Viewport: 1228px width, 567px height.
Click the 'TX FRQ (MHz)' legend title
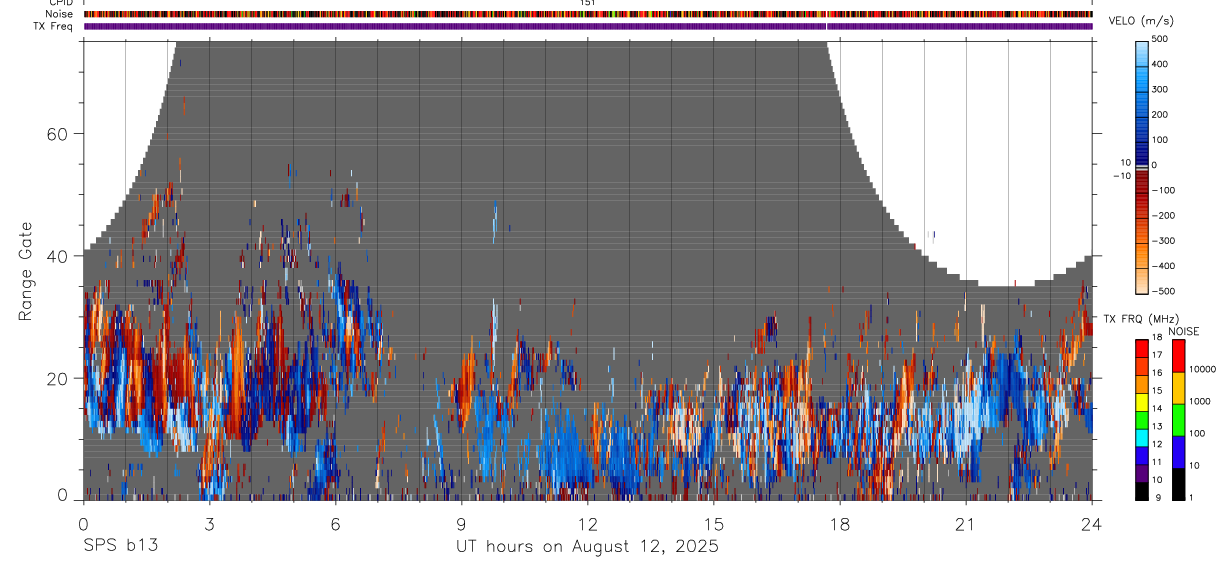pos(1141,319)
